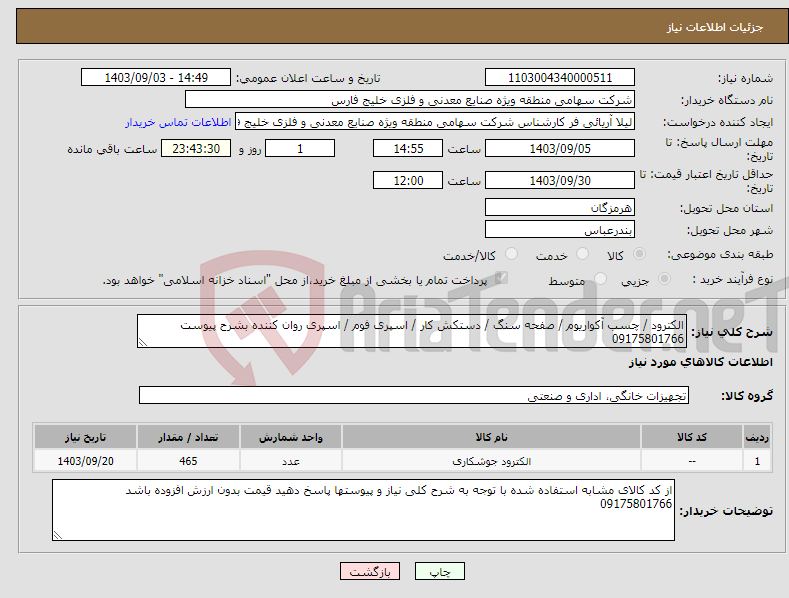The height and width of the screenshot is (598, 789).
Task: Click the شرح کلی نیاز label
Action: [x=732, y=332]
